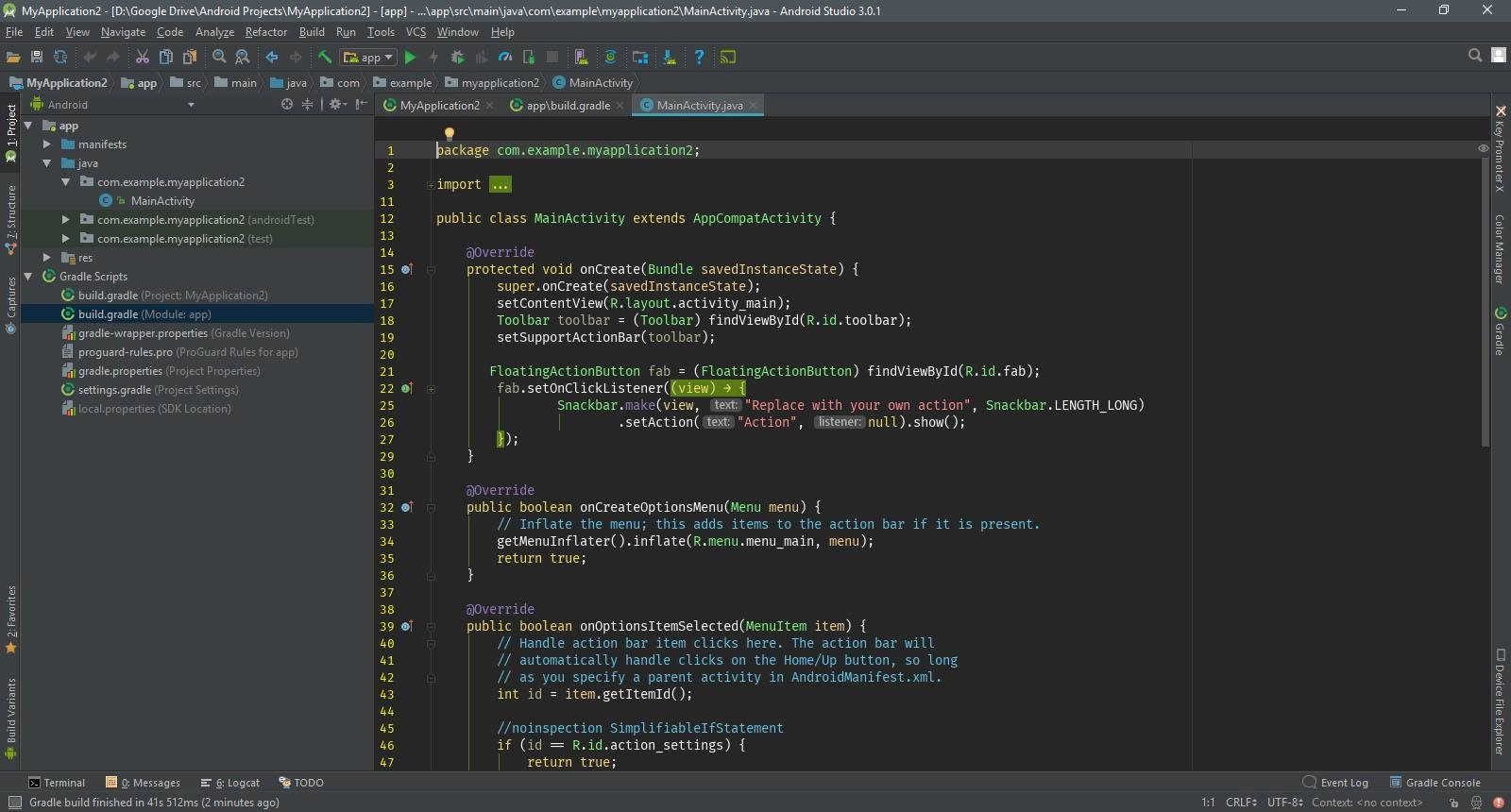Click the green cast screen toolbar icon
The width and height of the screenshot is (1511, 812).
tap(728, 58)
